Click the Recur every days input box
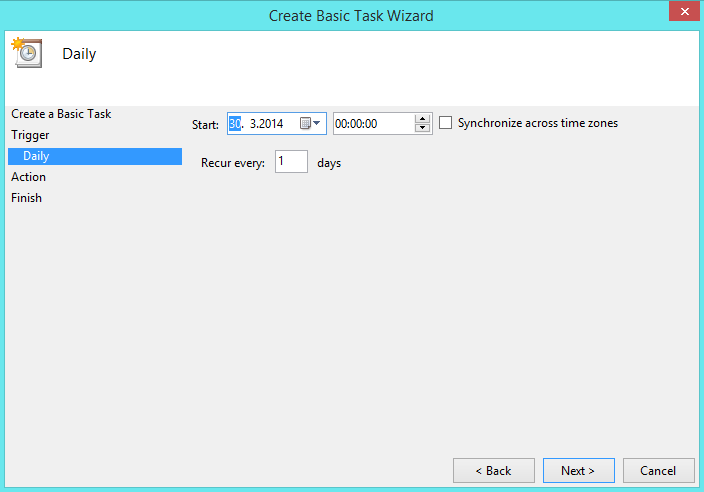704x492 pixels. (291, 162)
